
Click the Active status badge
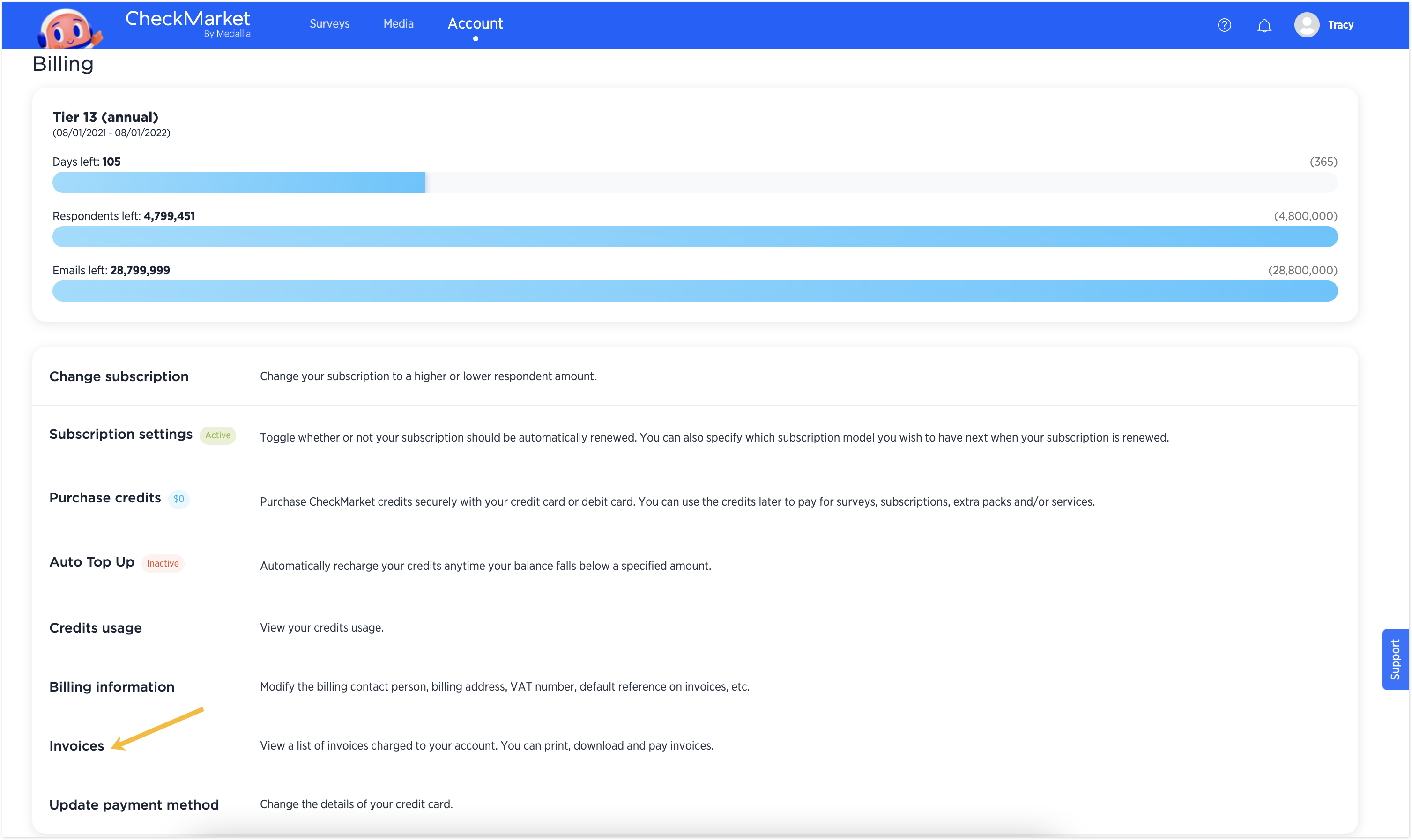click(217, 435)
